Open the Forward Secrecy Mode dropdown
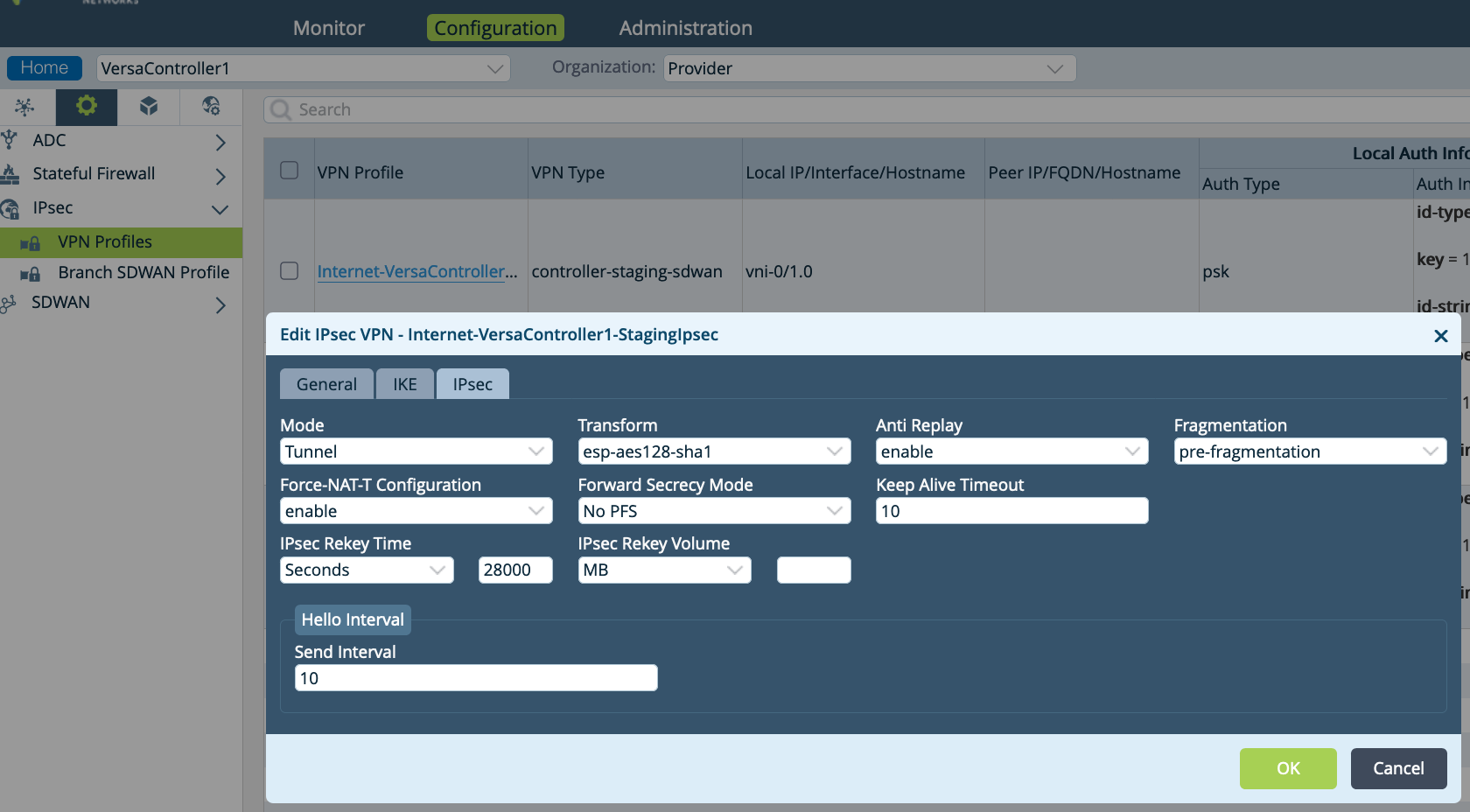The image size is (1470, 812). tap(714, 511)
